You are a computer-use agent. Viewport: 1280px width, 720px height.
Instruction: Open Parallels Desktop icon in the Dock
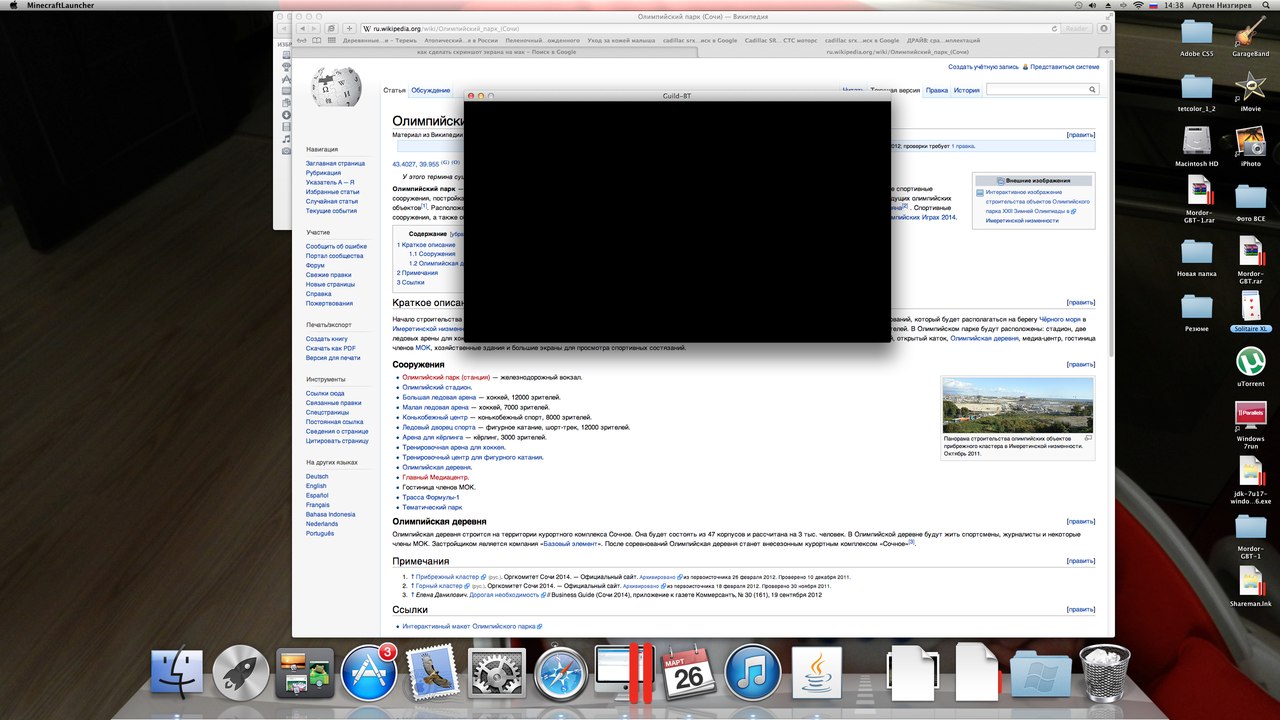(x=625, y=672)
